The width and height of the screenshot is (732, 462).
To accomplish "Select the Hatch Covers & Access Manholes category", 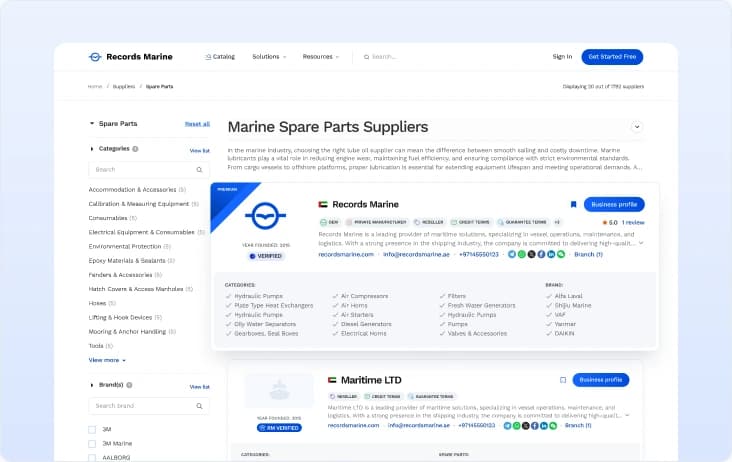I will [x=141, y=289].
